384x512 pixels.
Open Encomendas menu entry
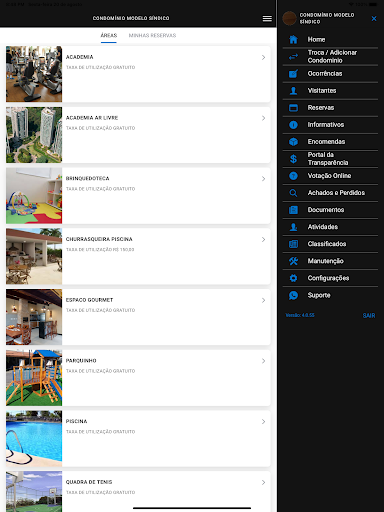(x=330, y=142)
